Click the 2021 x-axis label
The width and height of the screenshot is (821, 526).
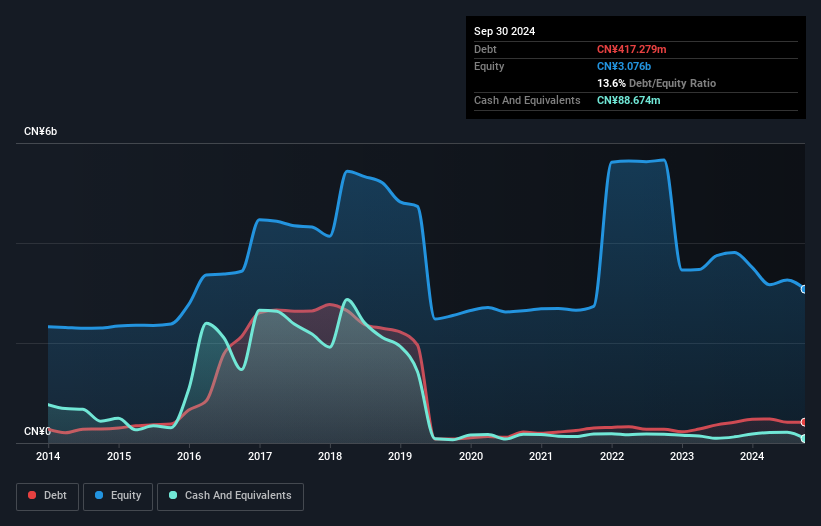tap(541, 456)
